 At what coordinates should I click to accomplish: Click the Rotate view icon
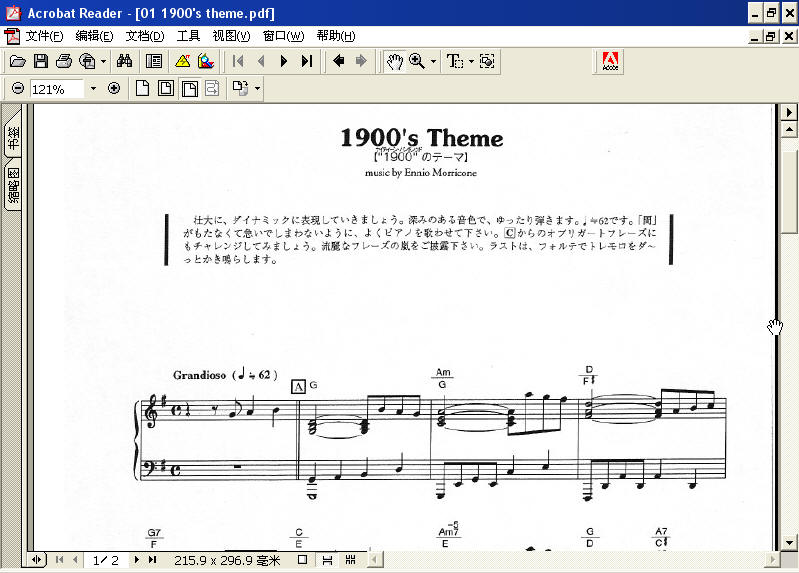pyautogui.click(x=241, y=89)
